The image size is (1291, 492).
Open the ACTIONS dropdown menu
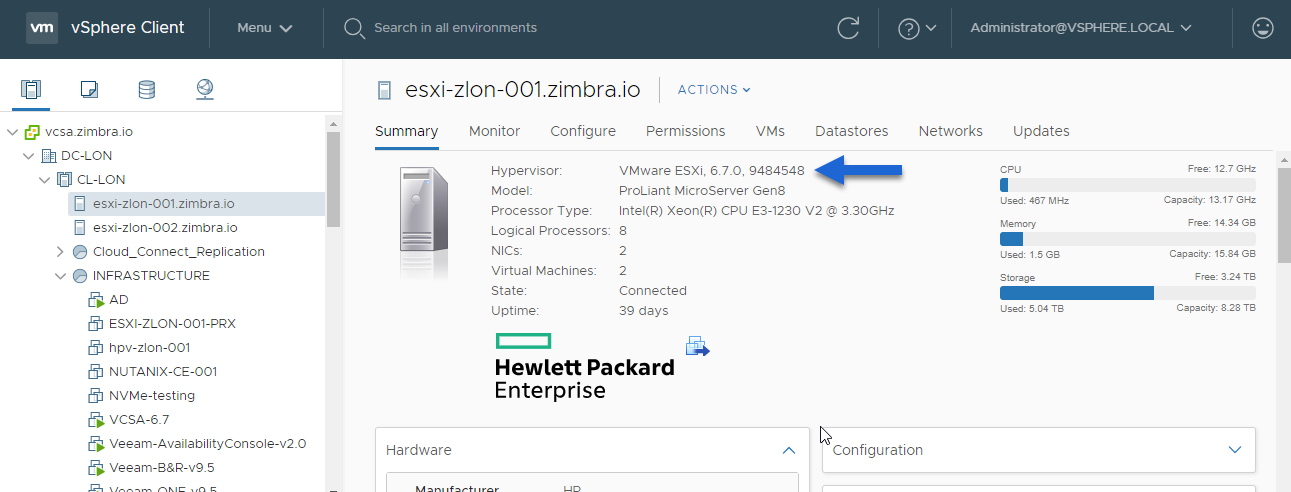click(714, 90)
